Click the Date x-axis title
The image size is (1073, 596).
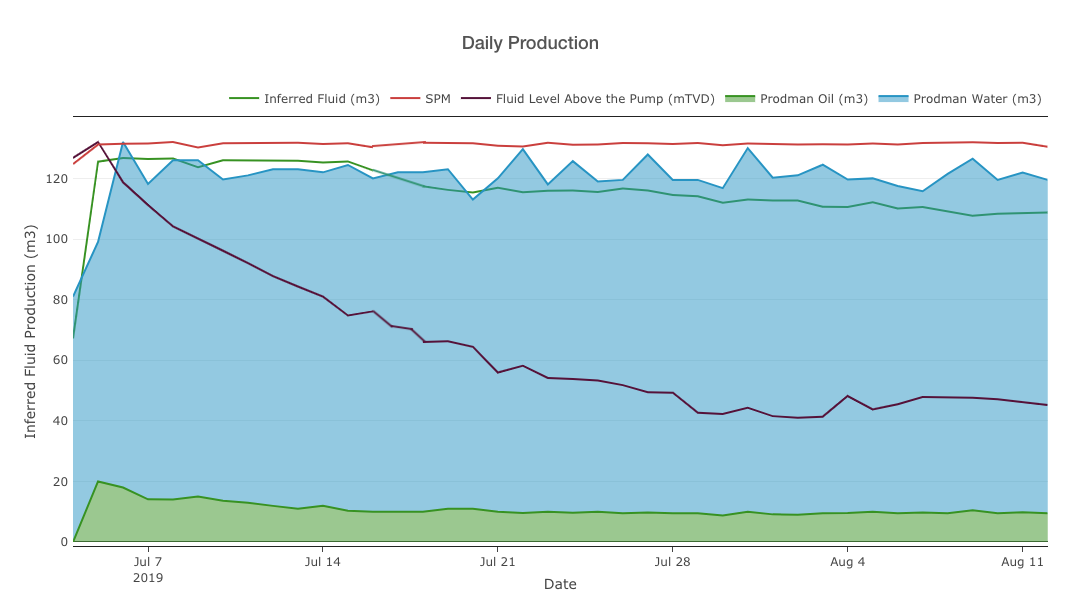560,584
